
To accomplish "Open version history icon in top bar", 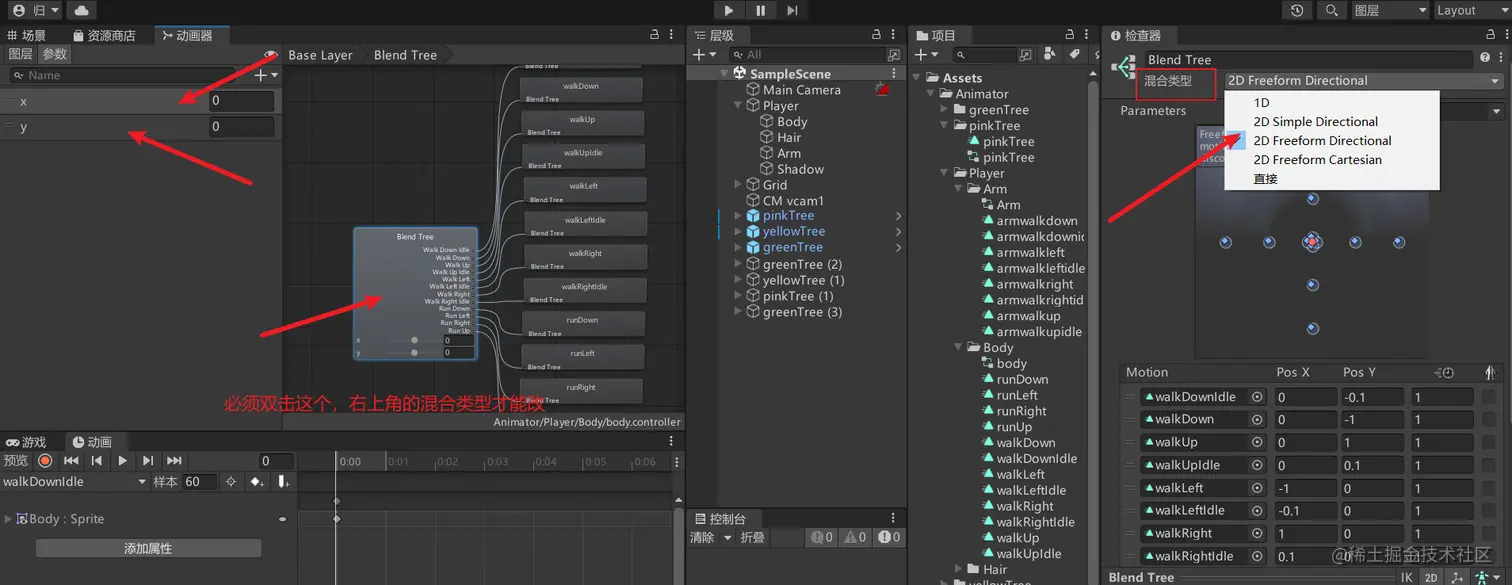I will pyautogui.click(x=1297, y=10).
